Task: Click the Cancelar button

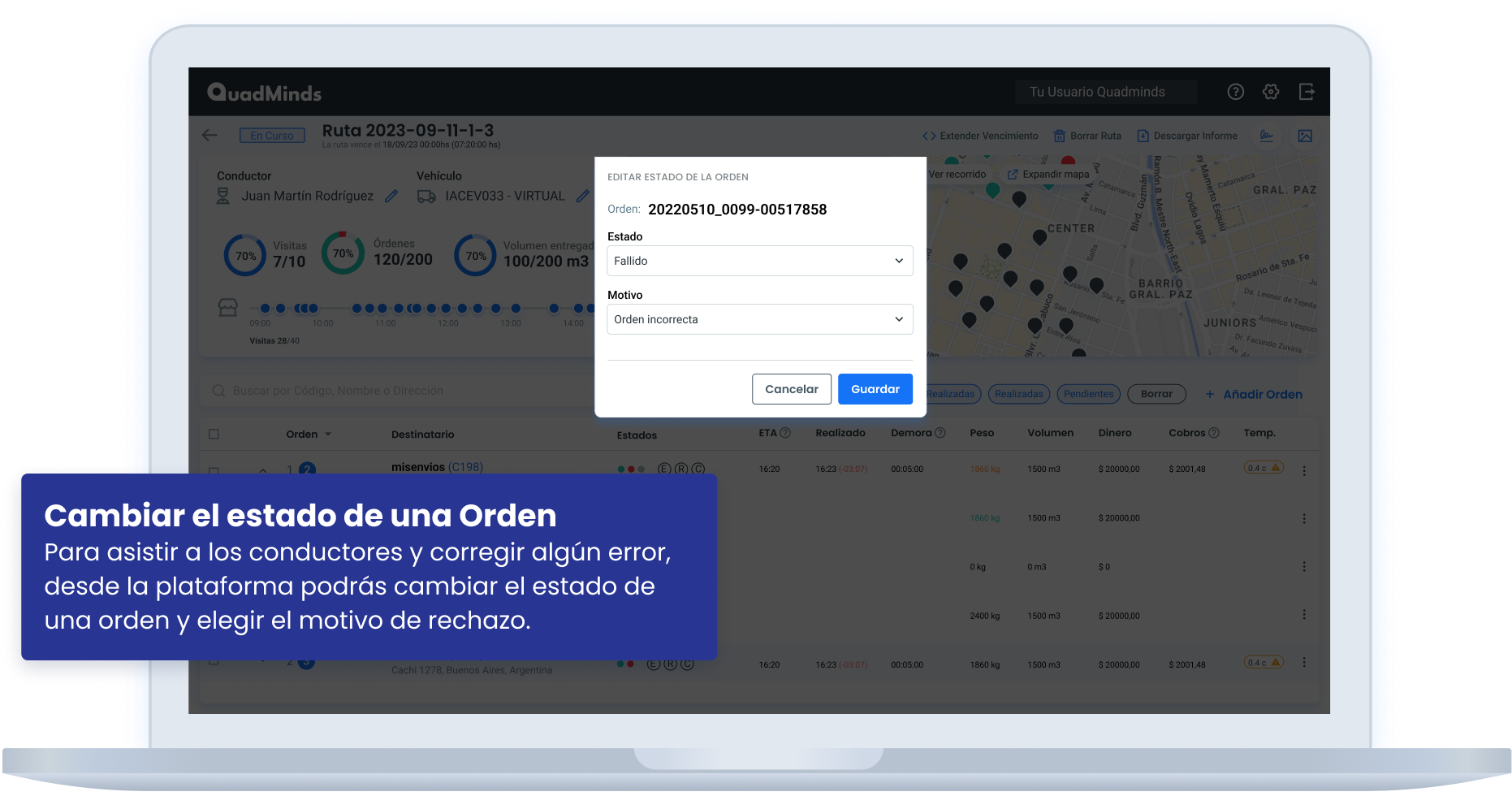Action: click(x=791, y=389)
